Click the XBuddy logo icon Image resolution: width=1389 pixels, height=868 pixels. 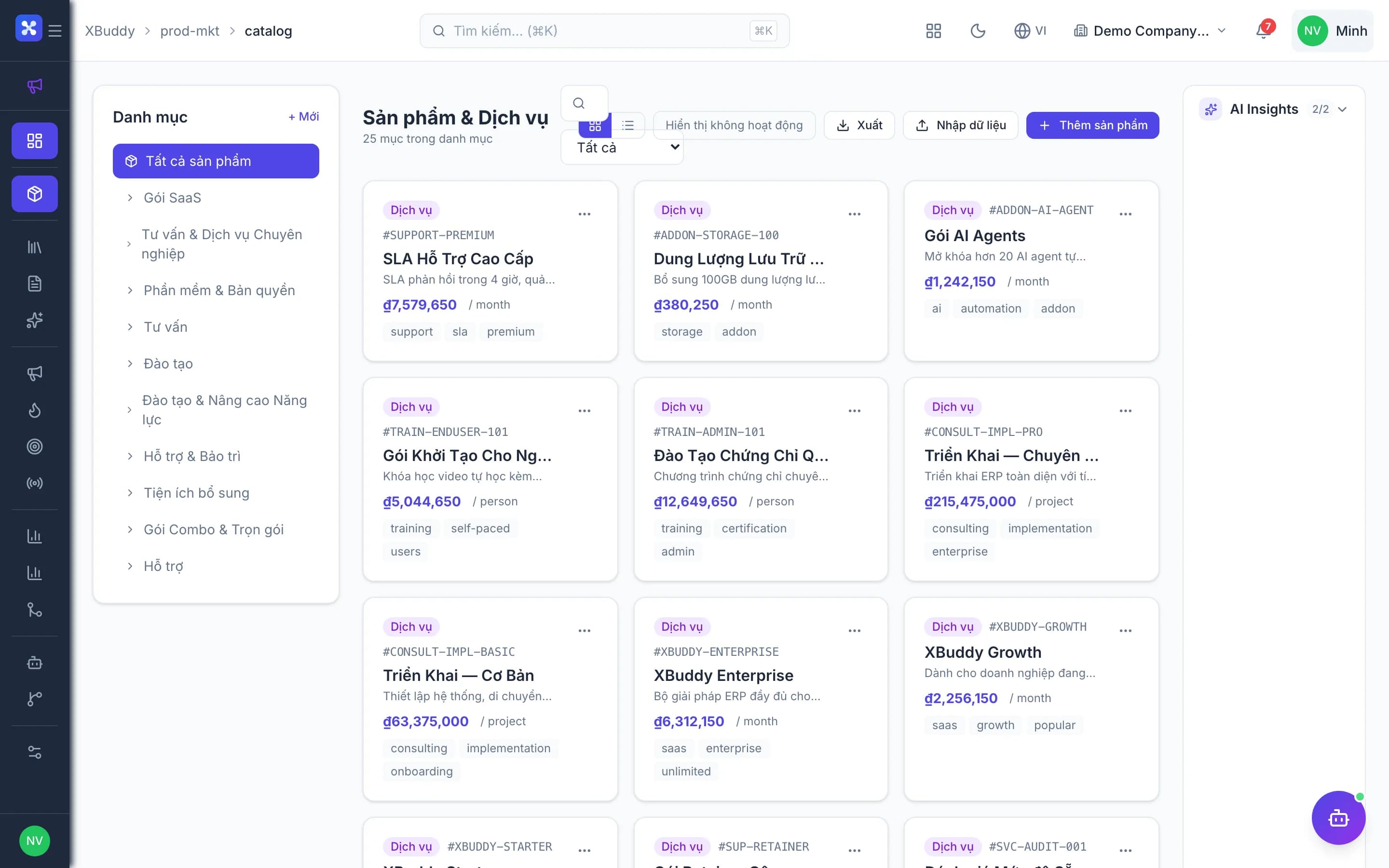tap(29, 27)
